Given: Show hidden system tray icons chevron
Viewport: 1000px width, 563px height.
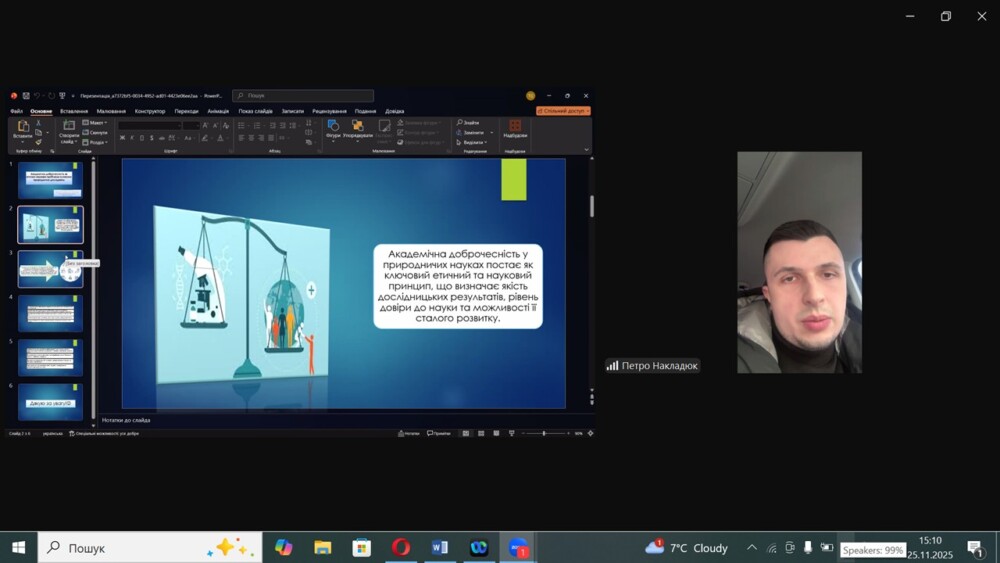Looking at the screenshot, I should tap(751, 548).
